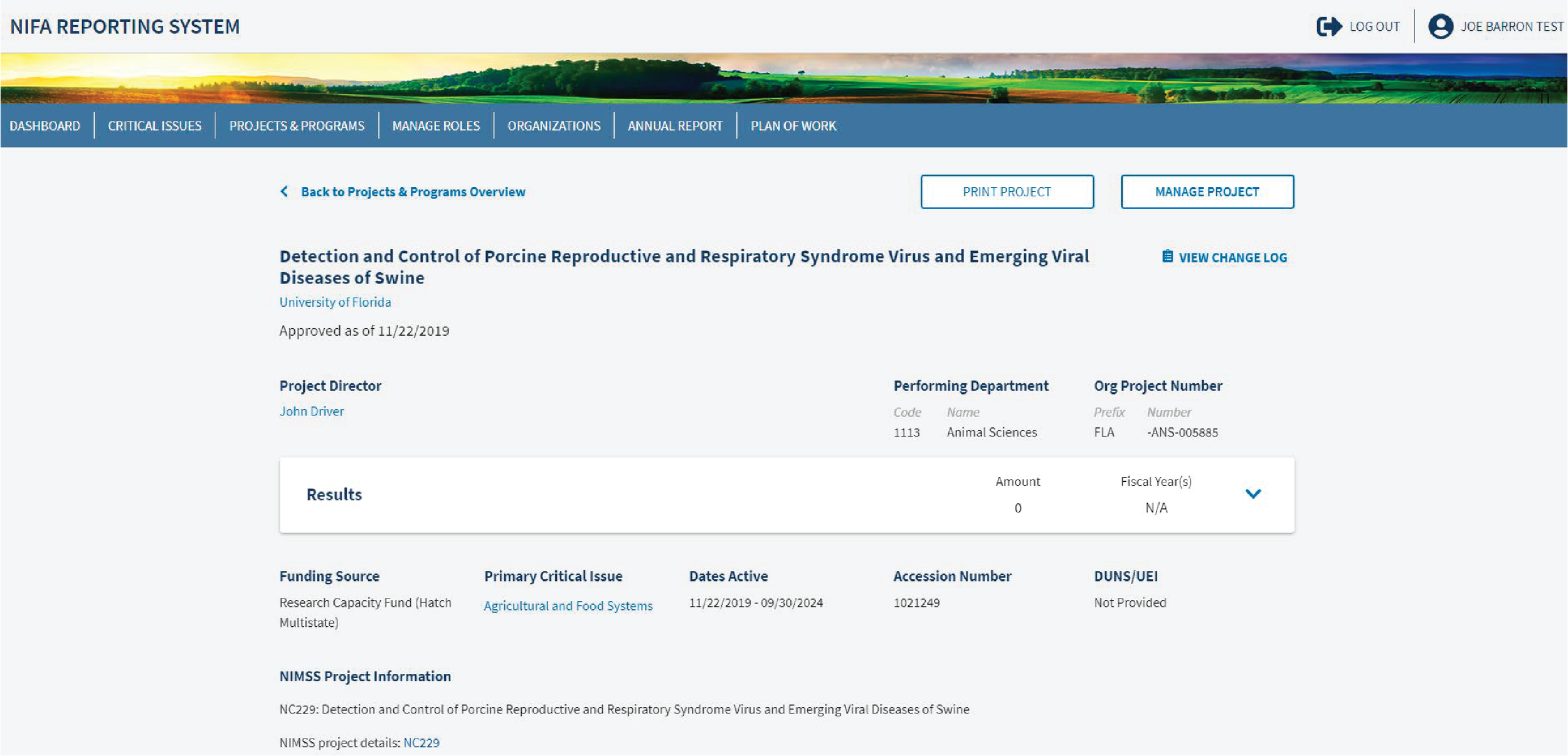Viewport: 1568px width, 756px height.
Task: Go to Critical Issues tab
Action: click(x=154, y=125)
